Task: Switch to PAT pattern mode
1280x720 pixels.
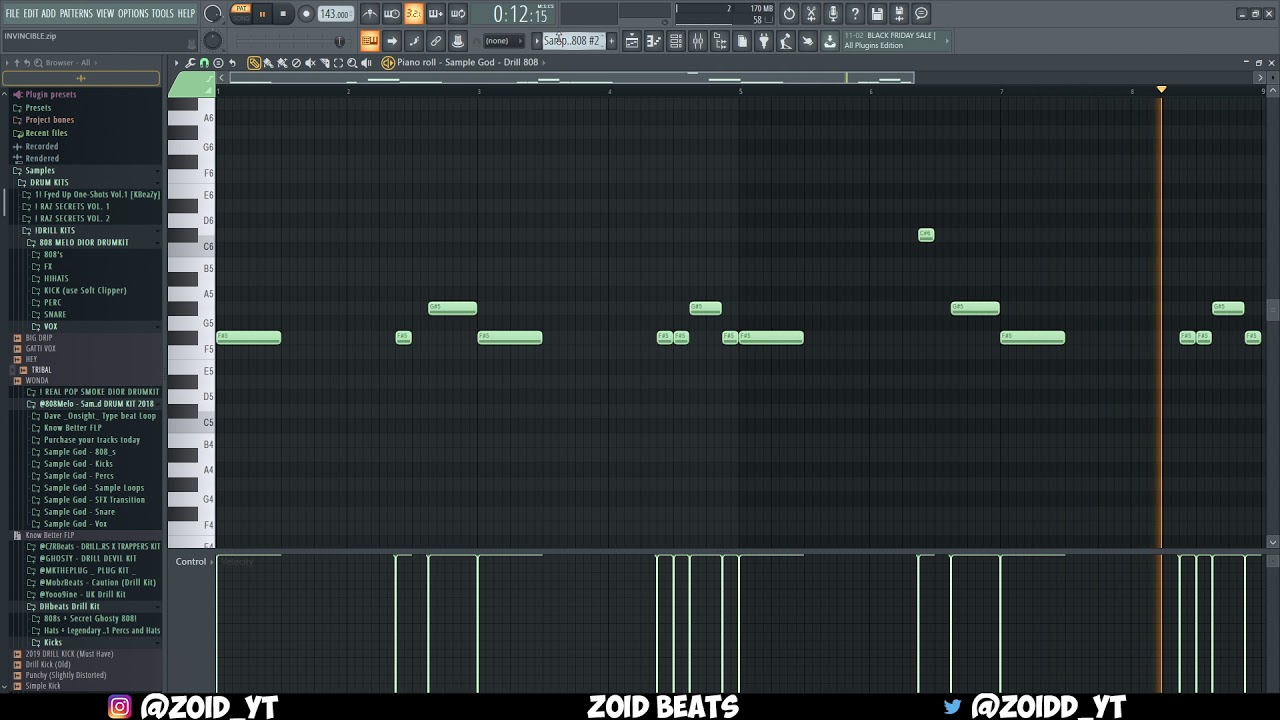Action: pos(241,9)
